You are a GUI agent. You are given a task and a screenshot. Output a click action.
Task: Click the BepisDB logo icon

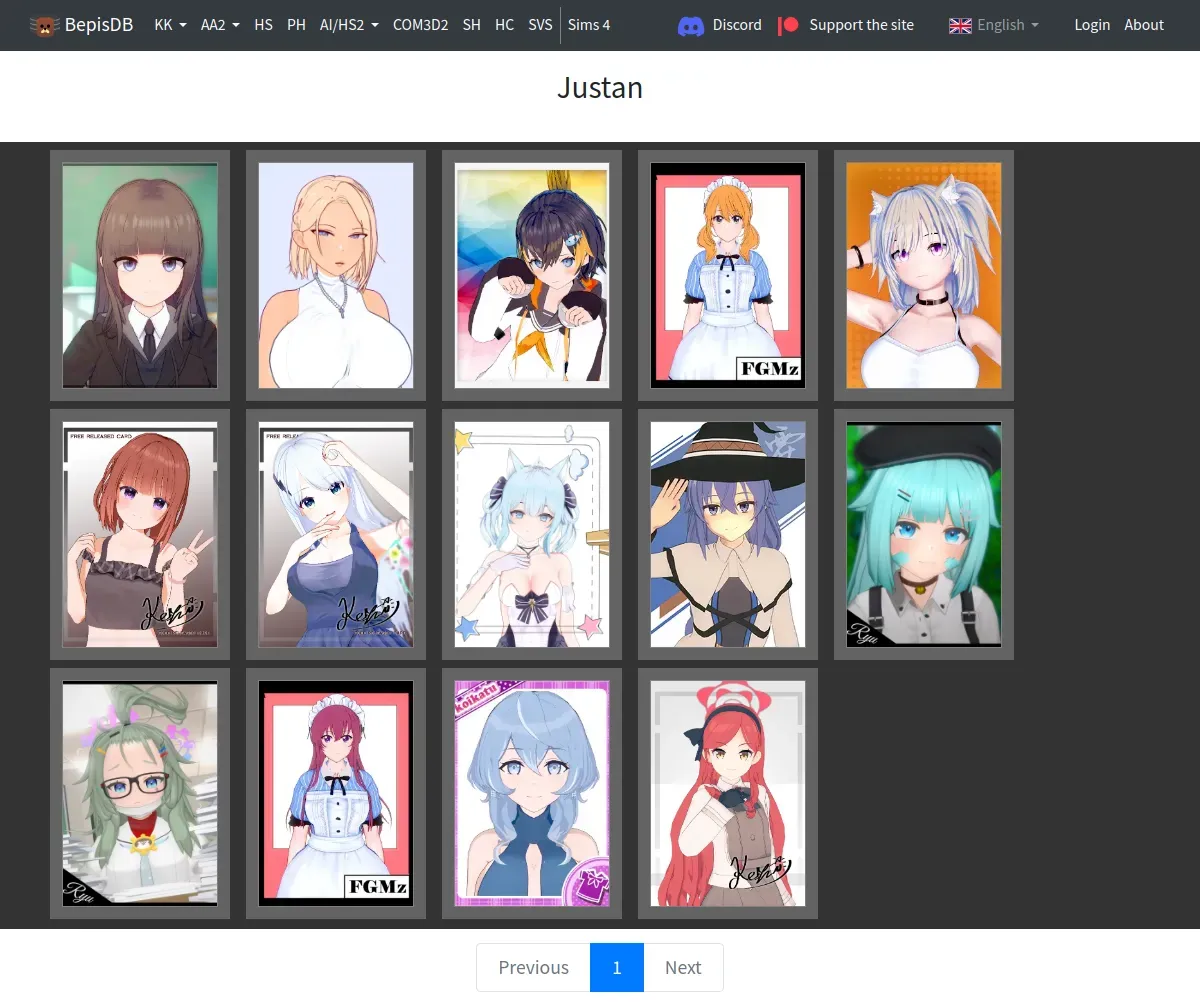44,26
